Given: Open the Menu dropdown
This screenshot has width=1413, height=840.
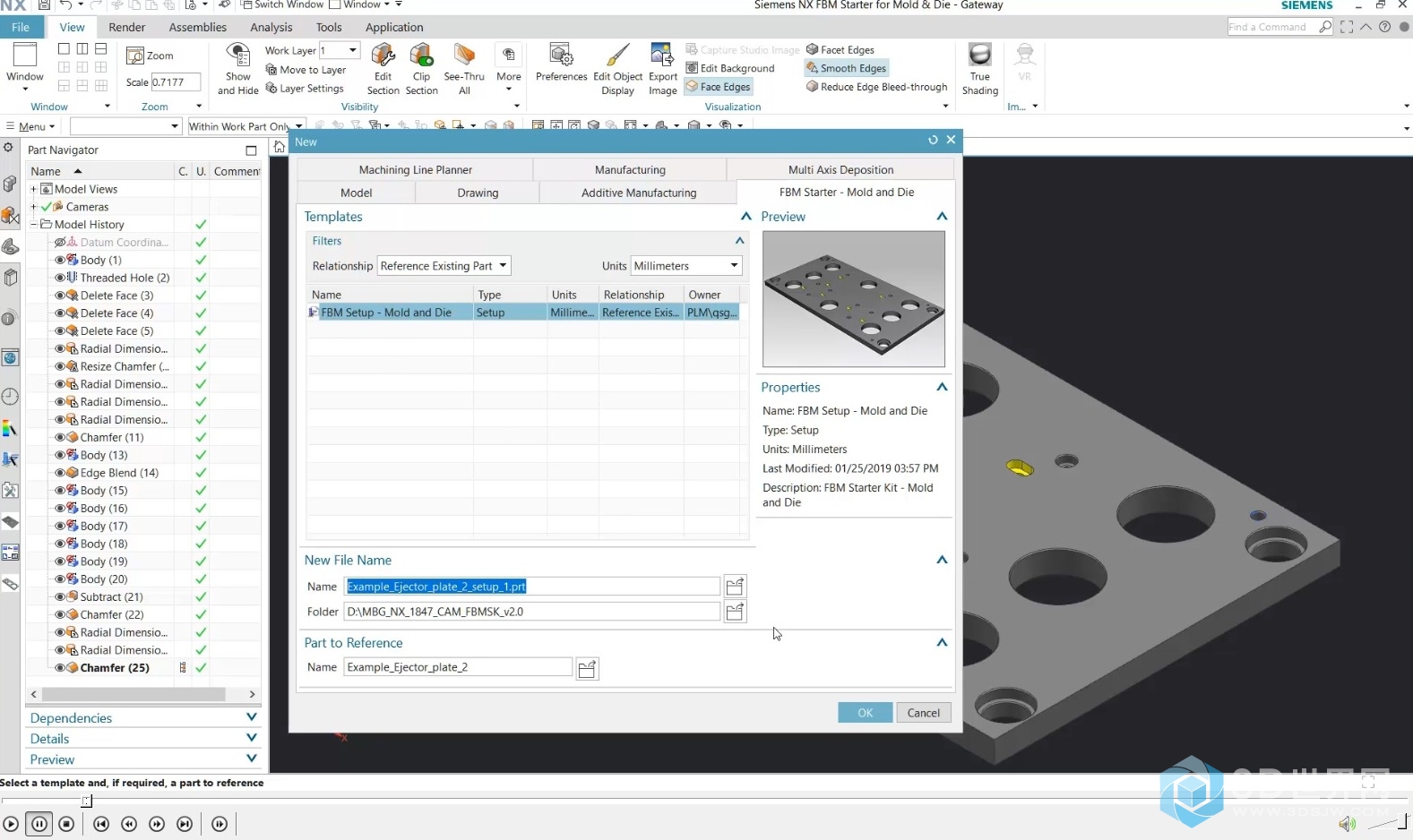Looking at the screenshot, I should tap(31, 126).
